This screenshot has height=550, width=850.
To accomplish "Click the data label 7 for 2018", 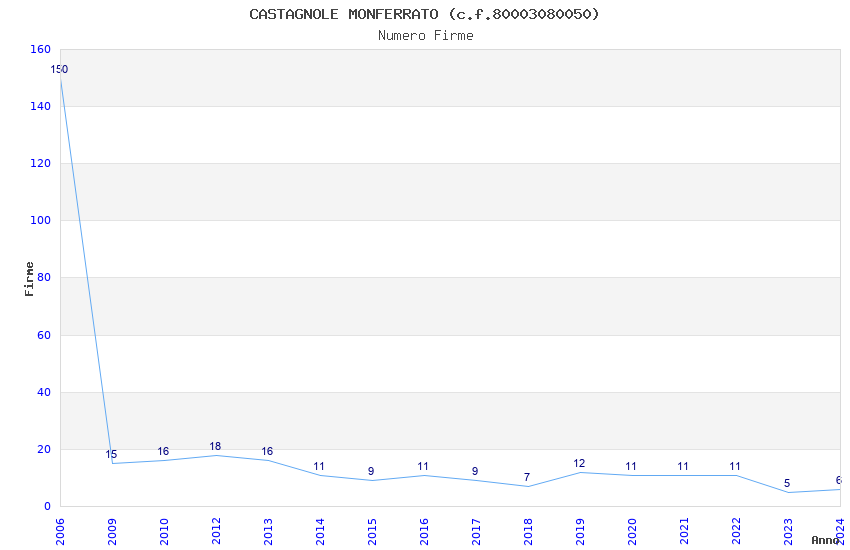I will tap(527, 477).
